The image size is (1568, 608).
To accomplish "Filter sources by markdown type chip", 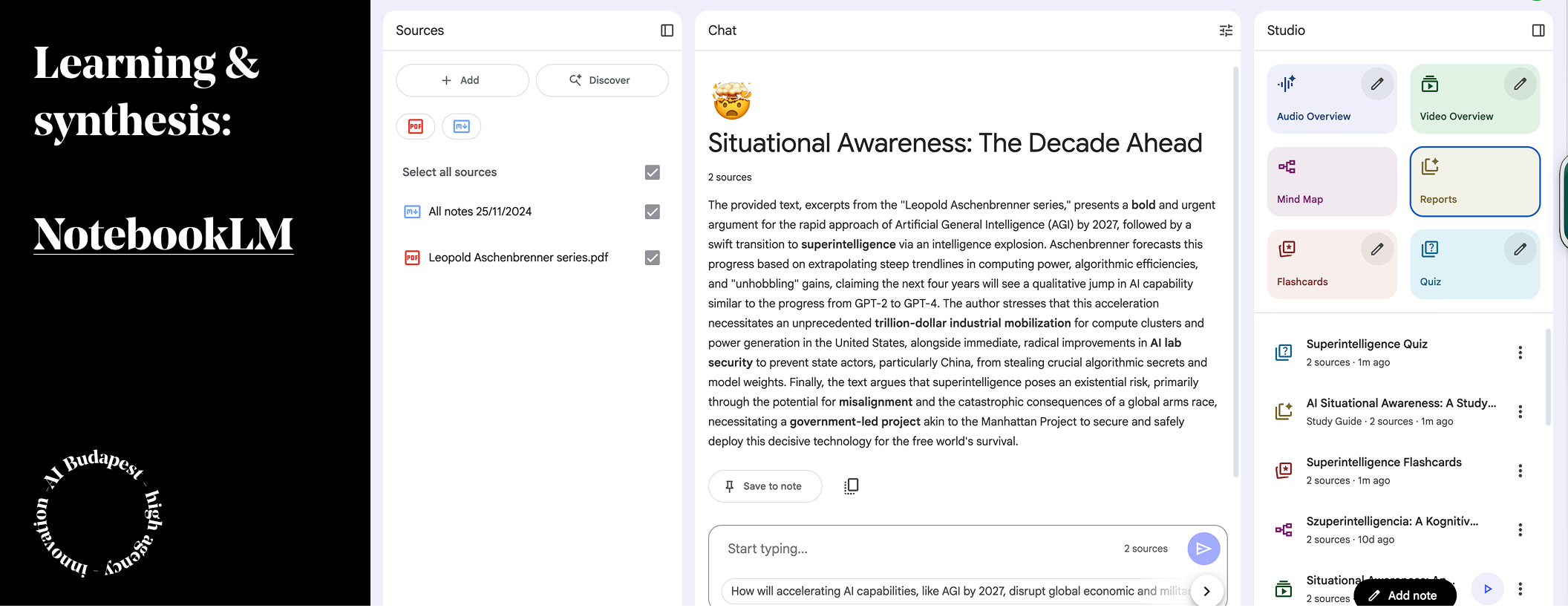I will (462, 126).
